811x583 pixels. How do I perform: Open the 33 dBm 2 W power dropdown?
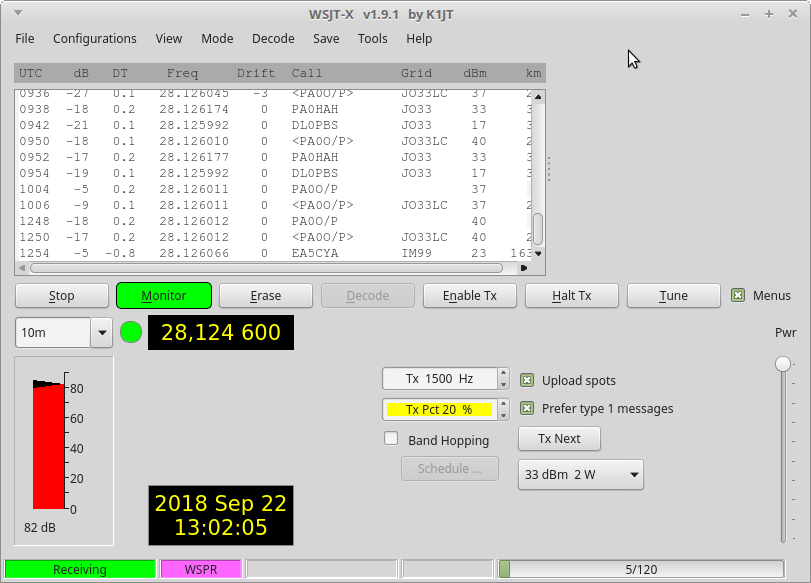pos(581,474)
